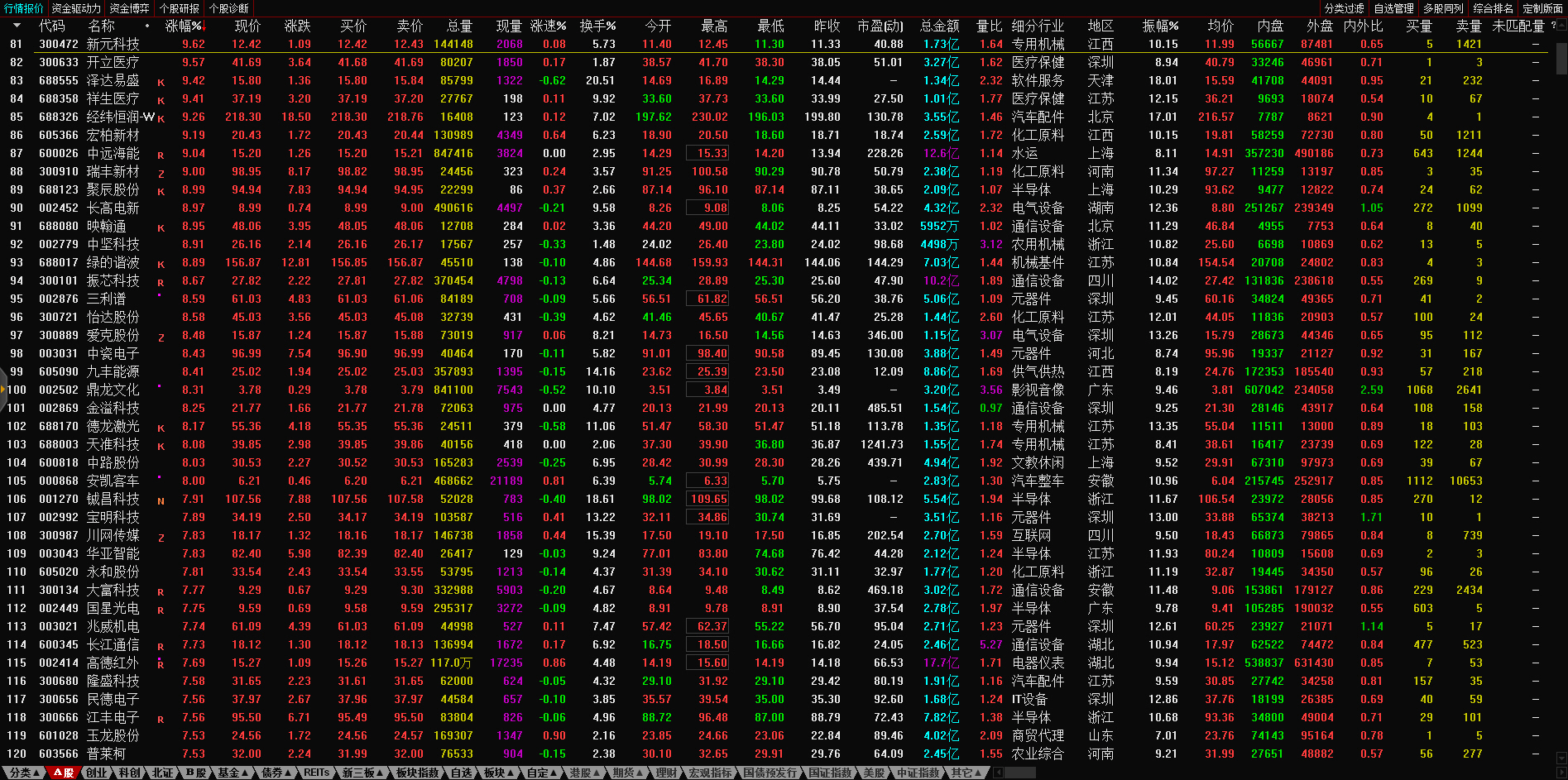This screenshot has height=780, width=1568.
Task: Click the help question mark icon
Action: (x=1552, y=26)
